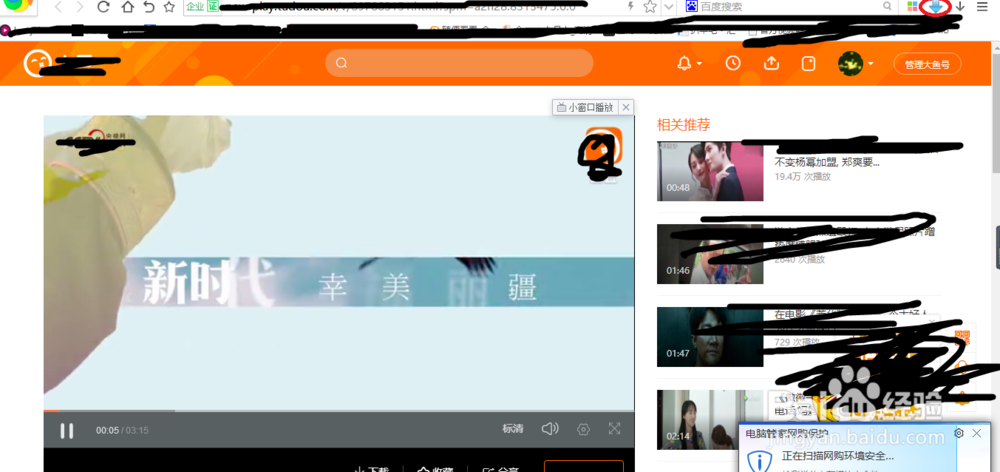Click the info shield icon in popup
The image size is (1000, 472).
759,461
